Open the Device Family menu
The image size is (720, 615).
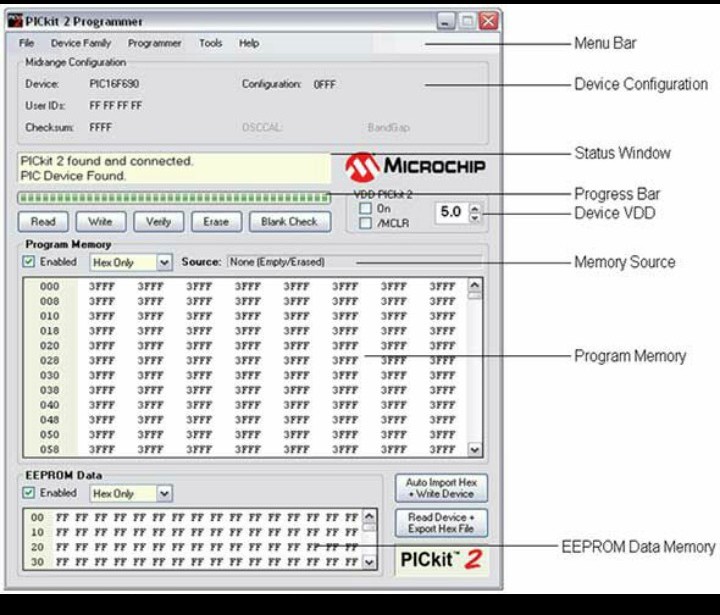pos(81,43)
